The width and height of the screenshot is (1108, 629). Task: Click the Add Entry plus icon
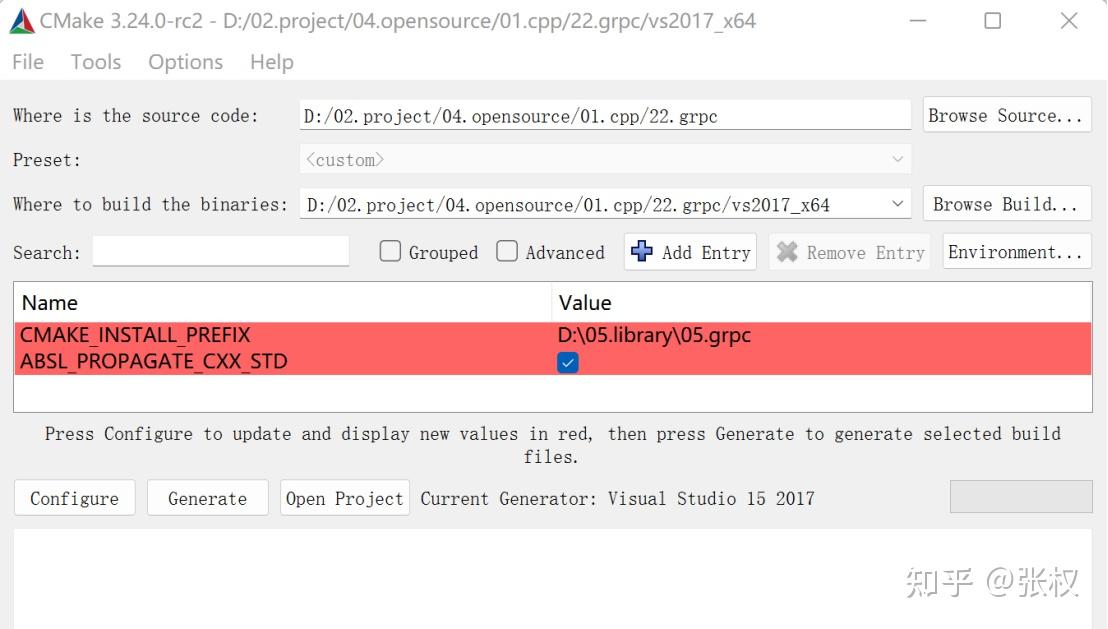[x=640, y=252]
